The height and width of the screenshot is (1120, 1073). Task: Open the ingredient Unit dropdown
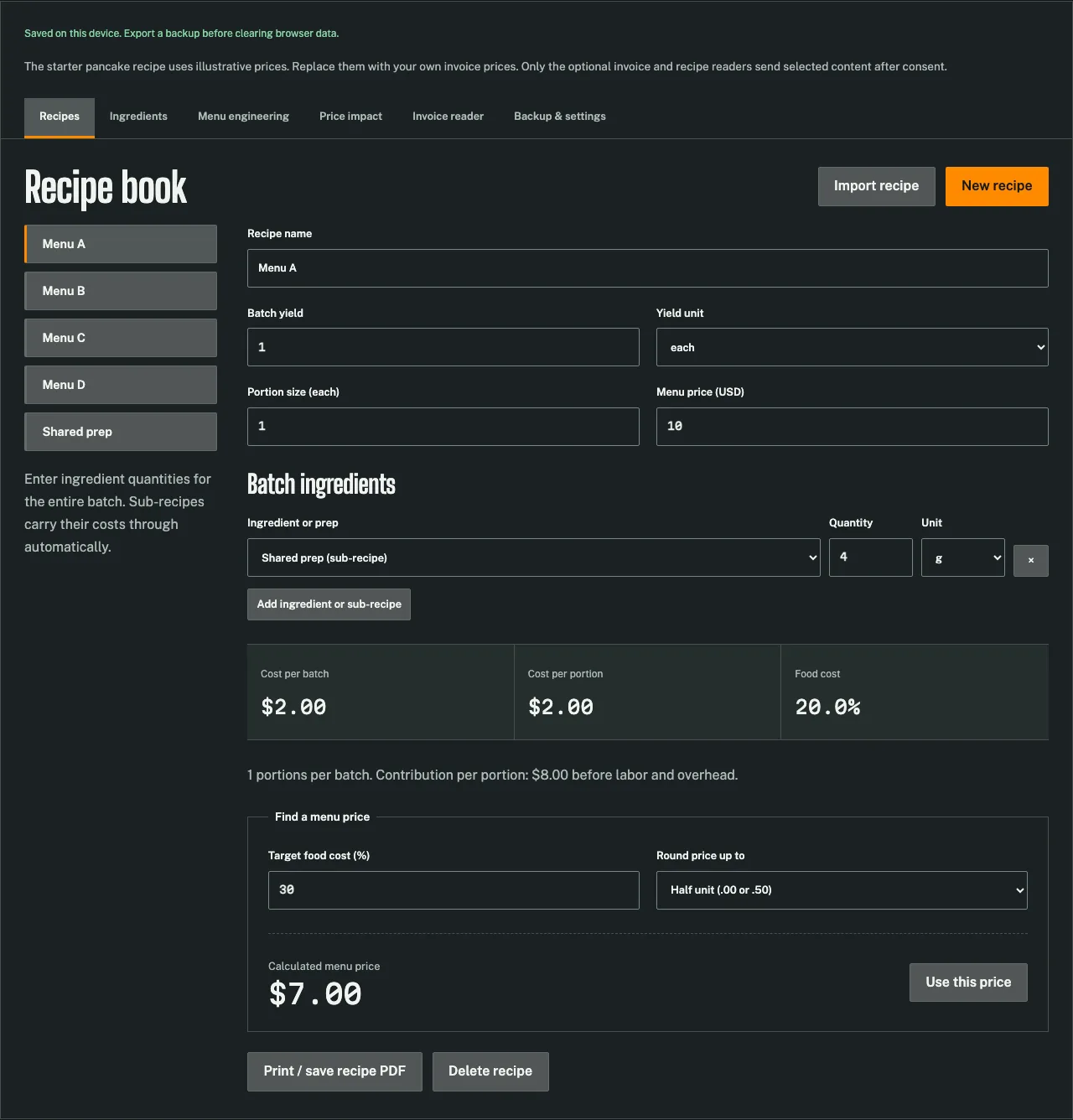coord(962,557)
